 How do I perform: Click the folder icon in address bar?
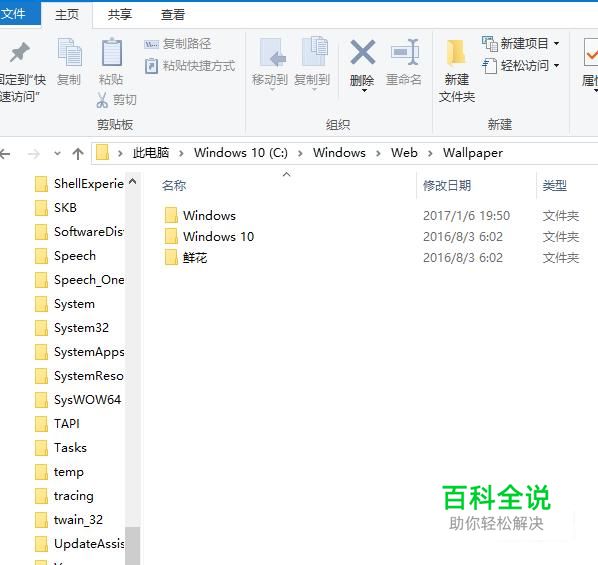click(102, 153)
